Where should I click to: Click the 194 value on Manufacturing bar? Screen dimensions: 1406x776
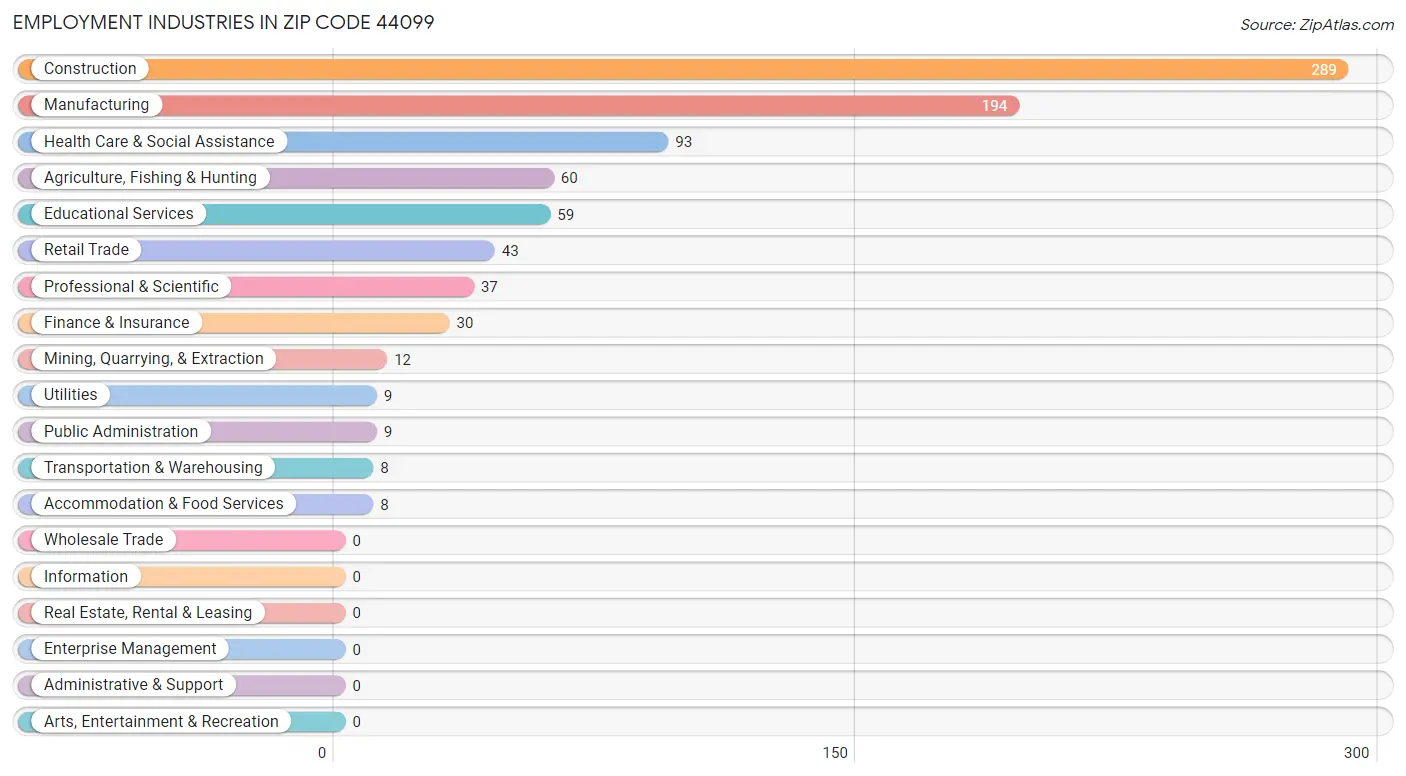pyautogui.click(x=994, y=106)
